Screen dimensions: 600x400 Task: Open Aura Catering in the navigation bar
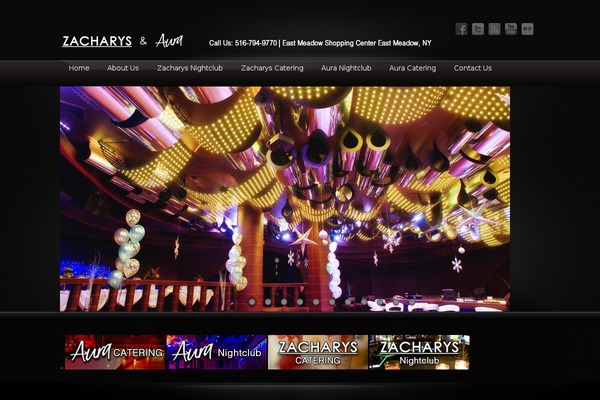tap(412, 68)
